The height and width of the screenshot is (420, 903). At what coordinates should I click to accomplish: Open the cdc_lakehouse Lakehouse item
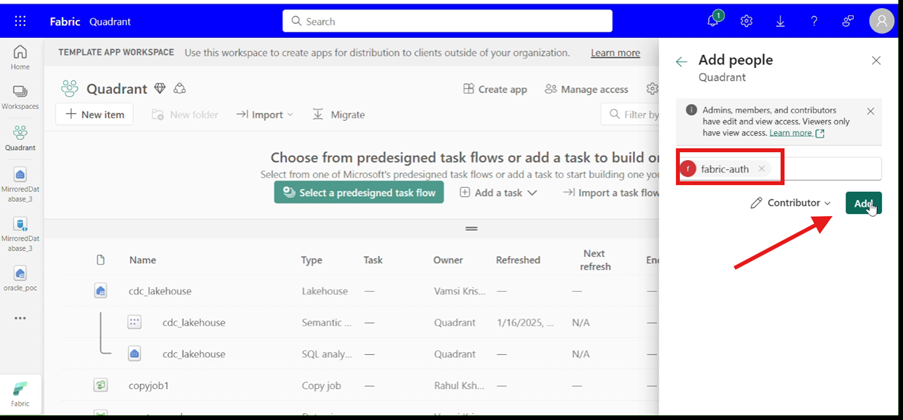click(160, 292)
